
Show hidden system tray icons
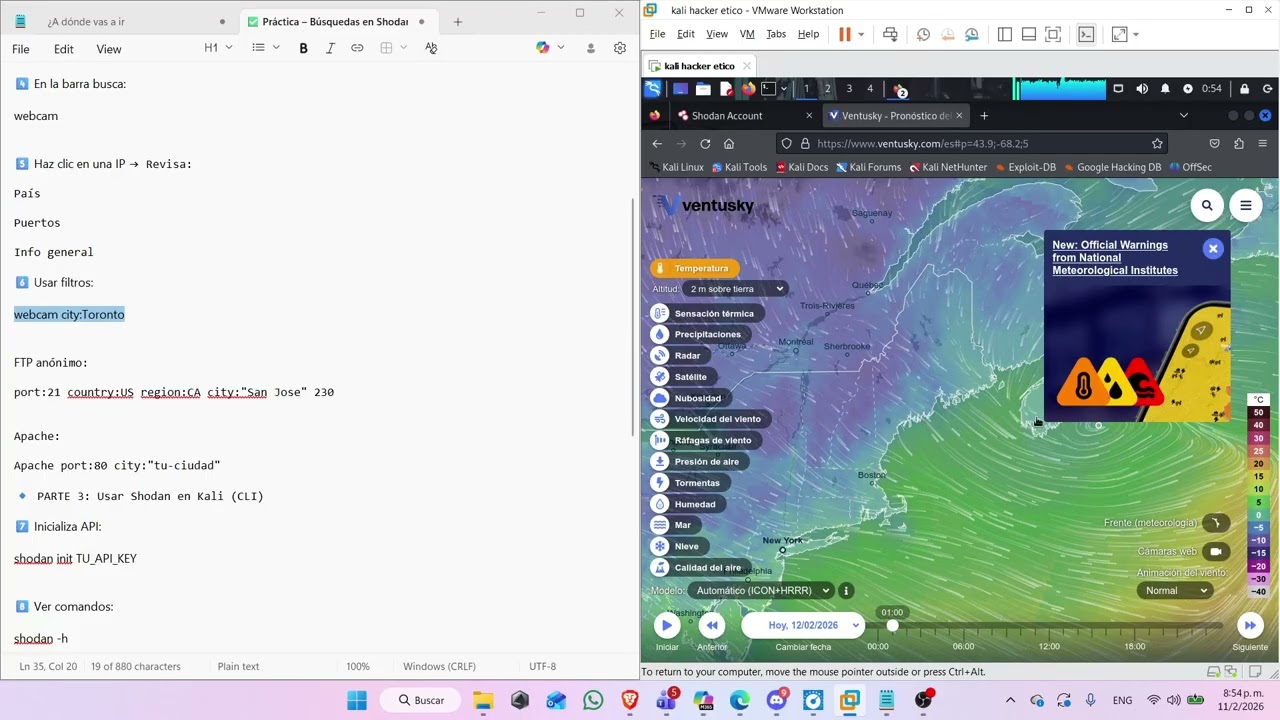coord(1010,701)
